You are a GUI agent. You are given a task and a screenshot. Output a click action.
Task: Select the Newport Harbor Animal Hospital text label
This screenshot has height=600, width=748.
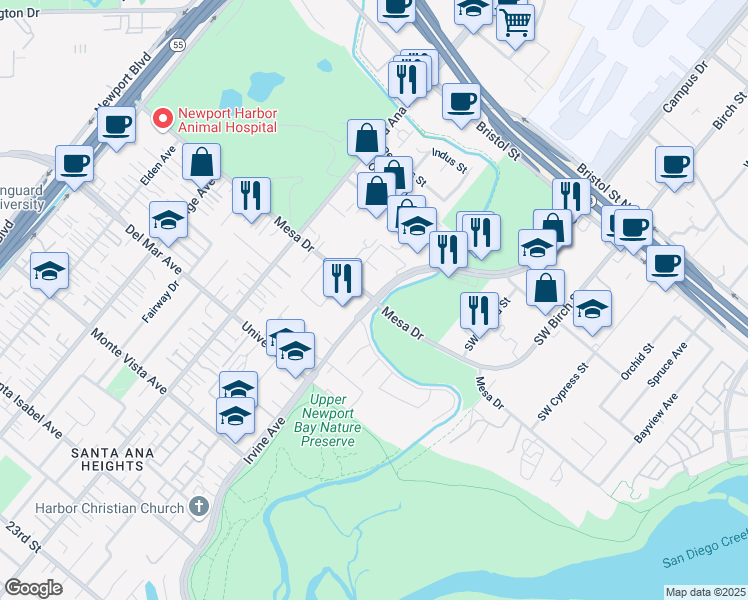pyautogui.click(x=228, y=120)
